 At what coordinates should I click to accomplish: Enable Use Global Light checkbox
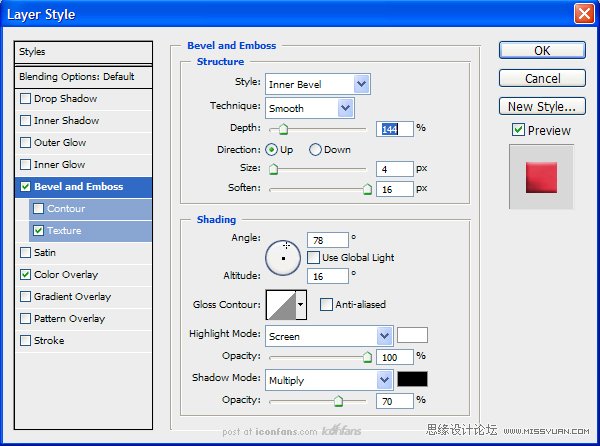pyautogui.click(x=313, y=257)
